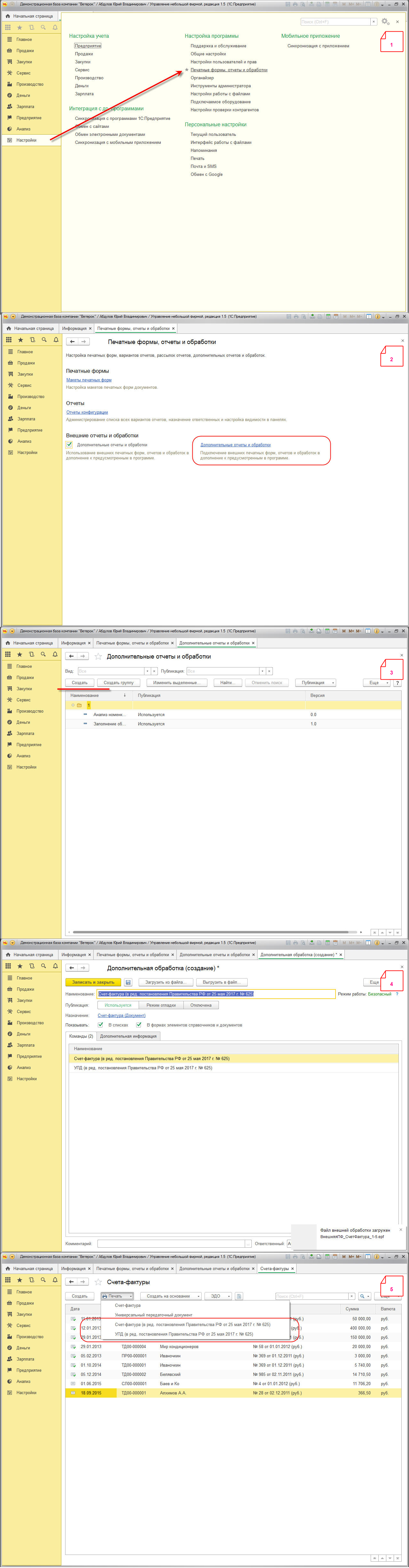This screenshot has height=1568, width=409.
Task: Click the Выгрузить в файл button
Action: point(221,982)
